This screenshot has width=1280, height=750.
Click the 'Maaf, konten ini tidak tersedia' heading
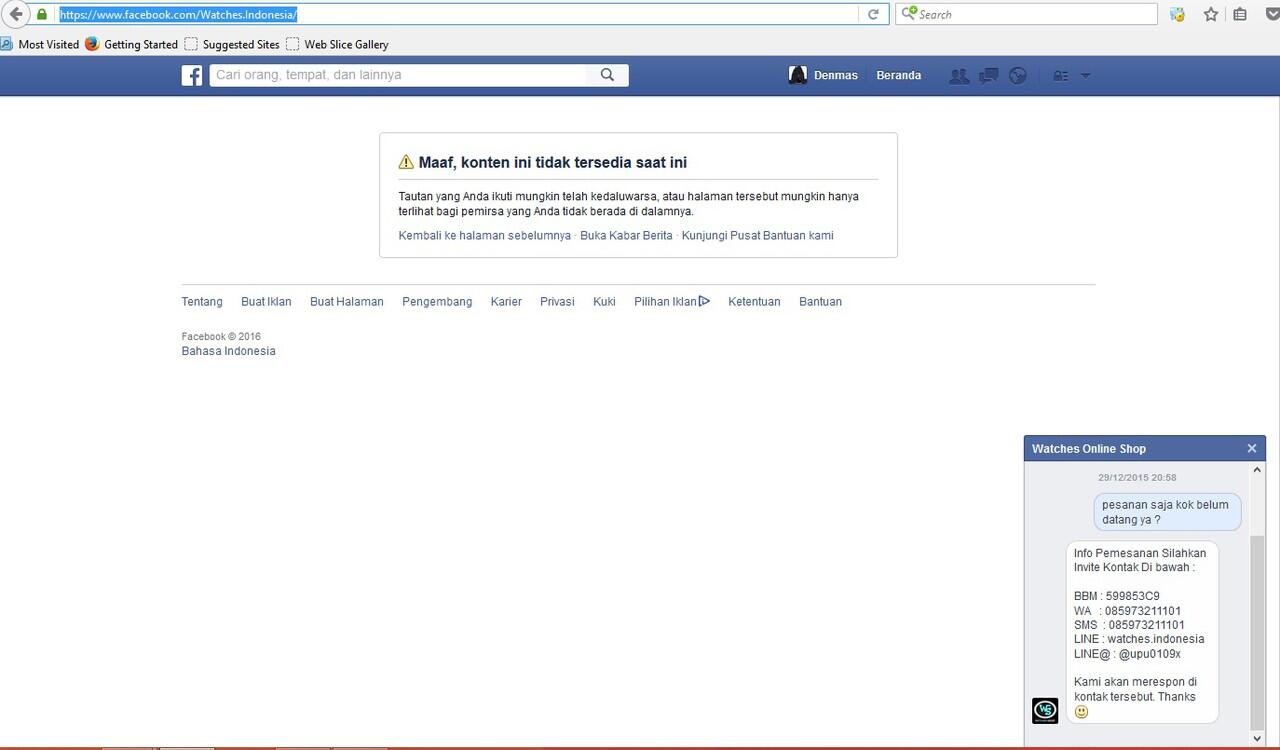(553, 162)
